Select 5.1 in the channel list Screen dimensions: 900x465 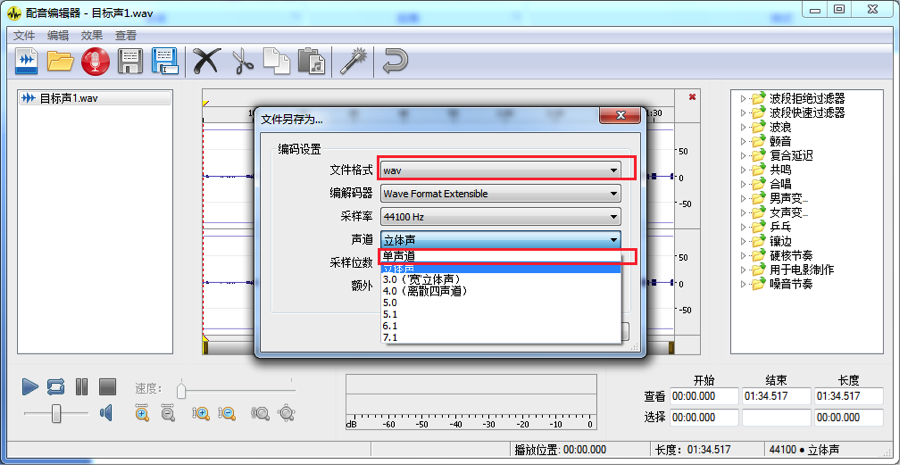point(501,314)
